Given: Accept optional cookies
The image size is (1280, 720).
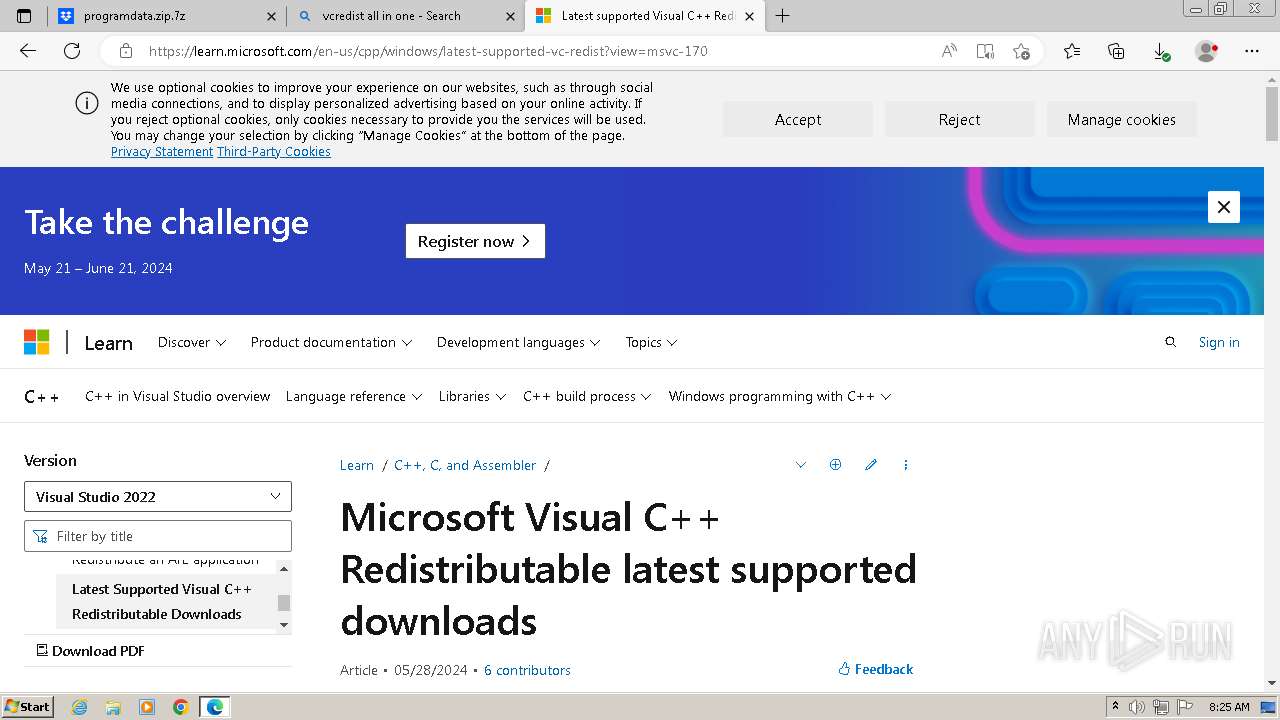Looking at the screenshot, I should coord(798,119).
